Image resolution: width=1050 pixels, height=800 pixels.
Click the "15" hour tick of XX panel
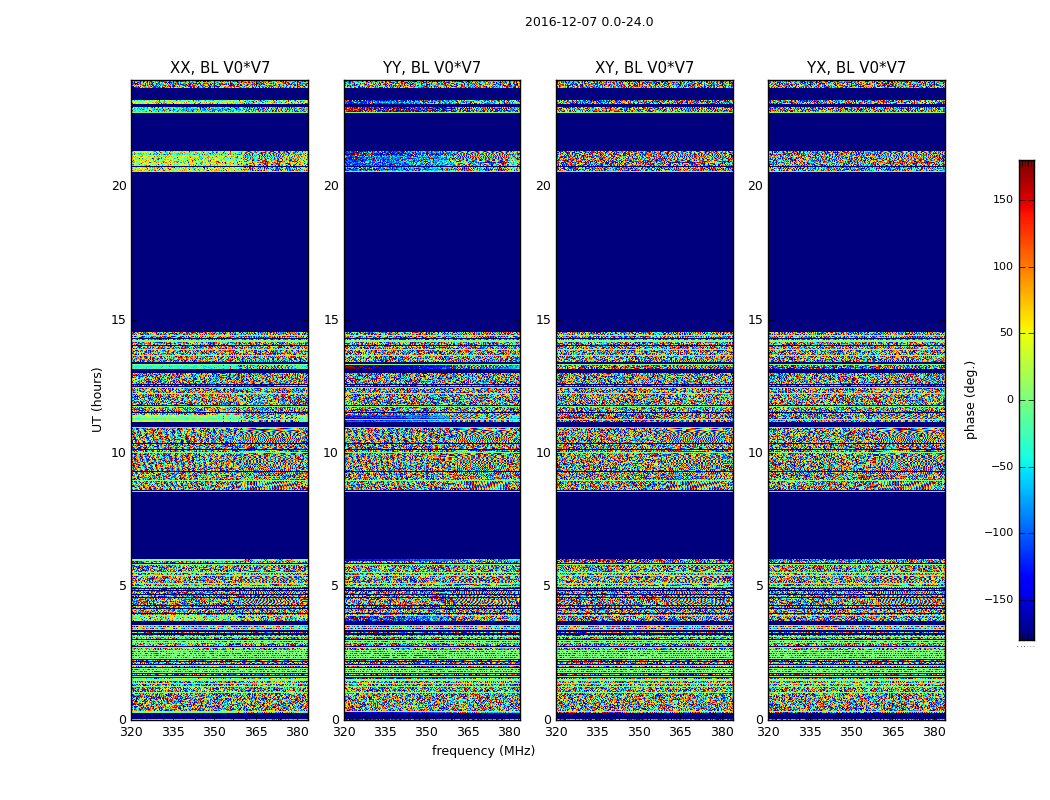coord(119,320)
